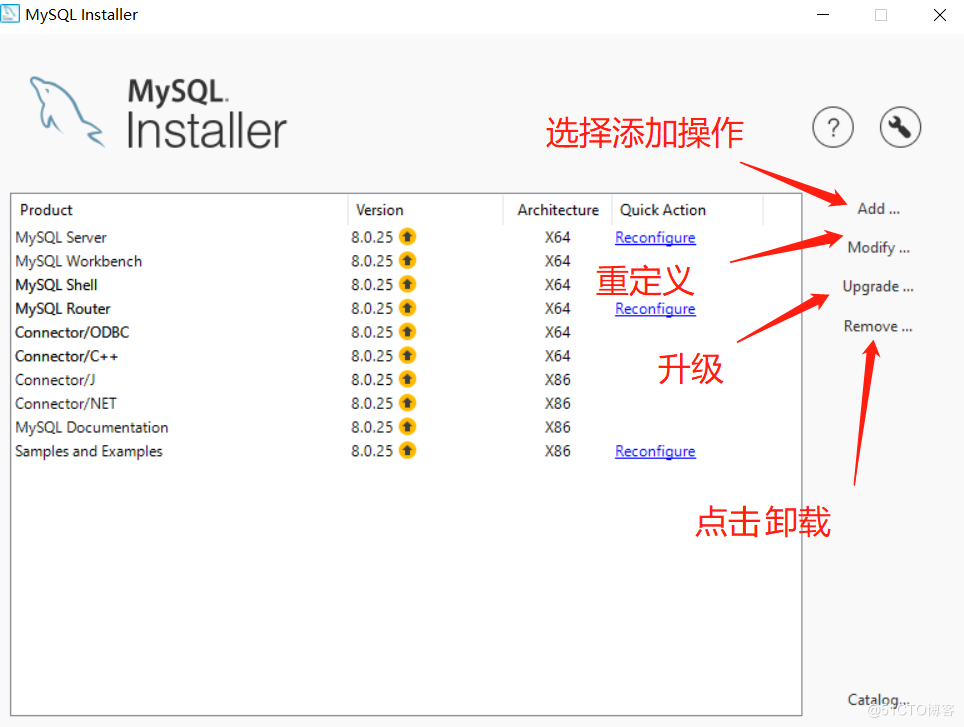Image resolution: width=964 pixels, height=727 pixels.
Task: Click upgrade arrow icon for Connector/C++
Action: pos(407,355)
